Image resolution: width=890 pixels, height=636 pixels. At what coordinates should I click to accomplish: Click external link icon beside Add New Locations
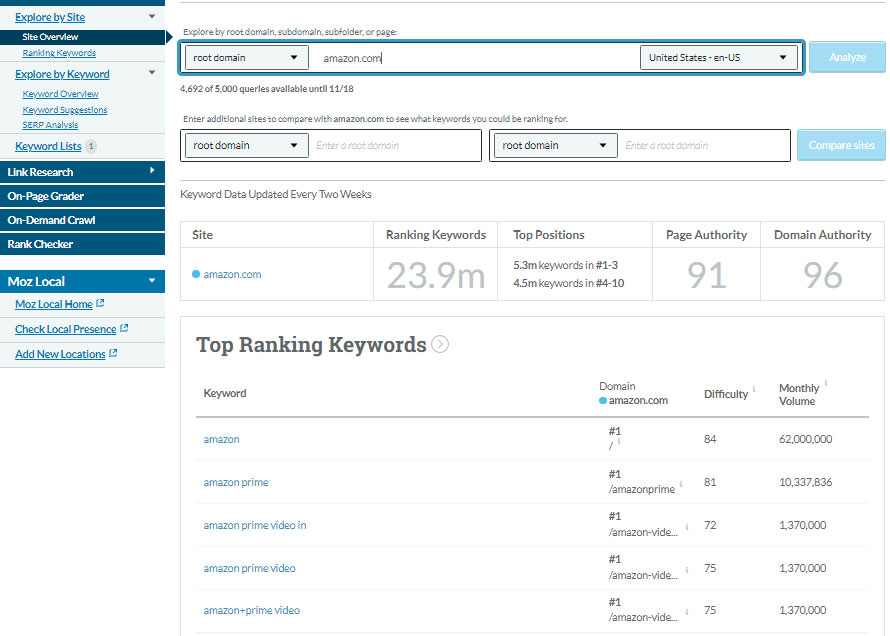[x=113, y=354]
